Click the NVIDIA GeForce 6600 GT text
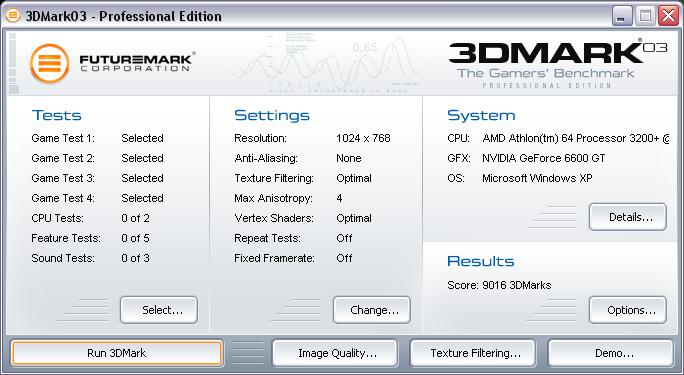 544,158
